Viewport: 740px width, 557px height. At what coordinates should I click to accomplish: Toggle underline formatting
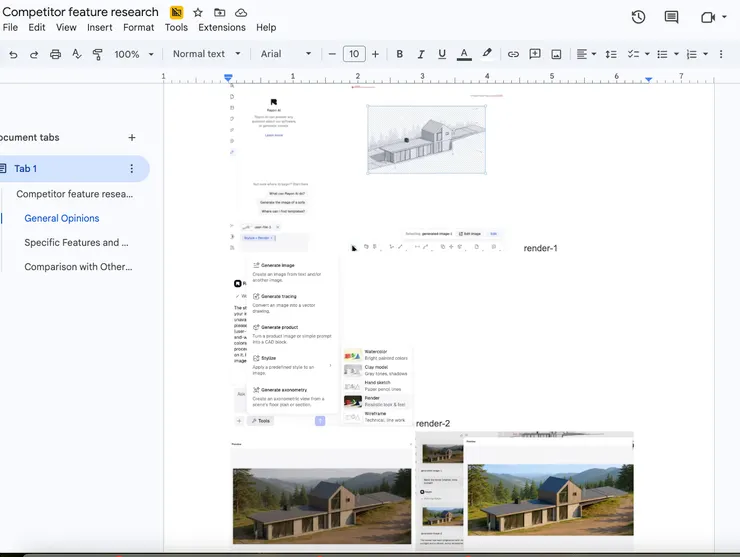click(x=441, y=54)
